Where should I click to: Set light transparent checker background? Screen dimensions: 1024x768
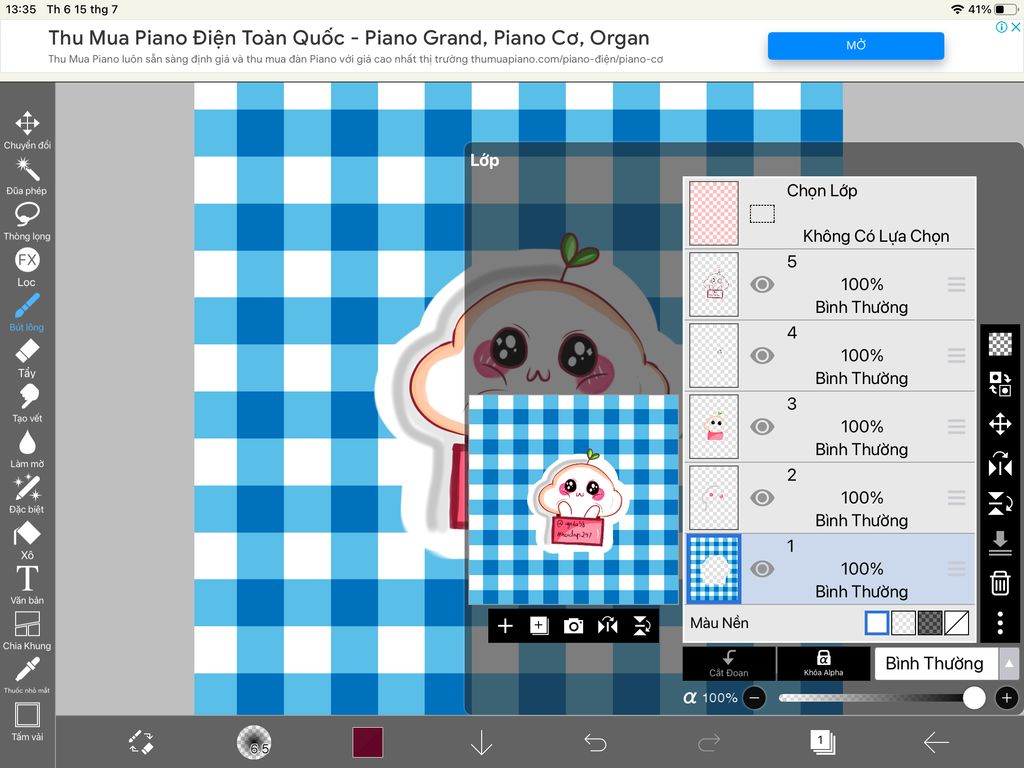pyautogui.click(x=903, y=623)
